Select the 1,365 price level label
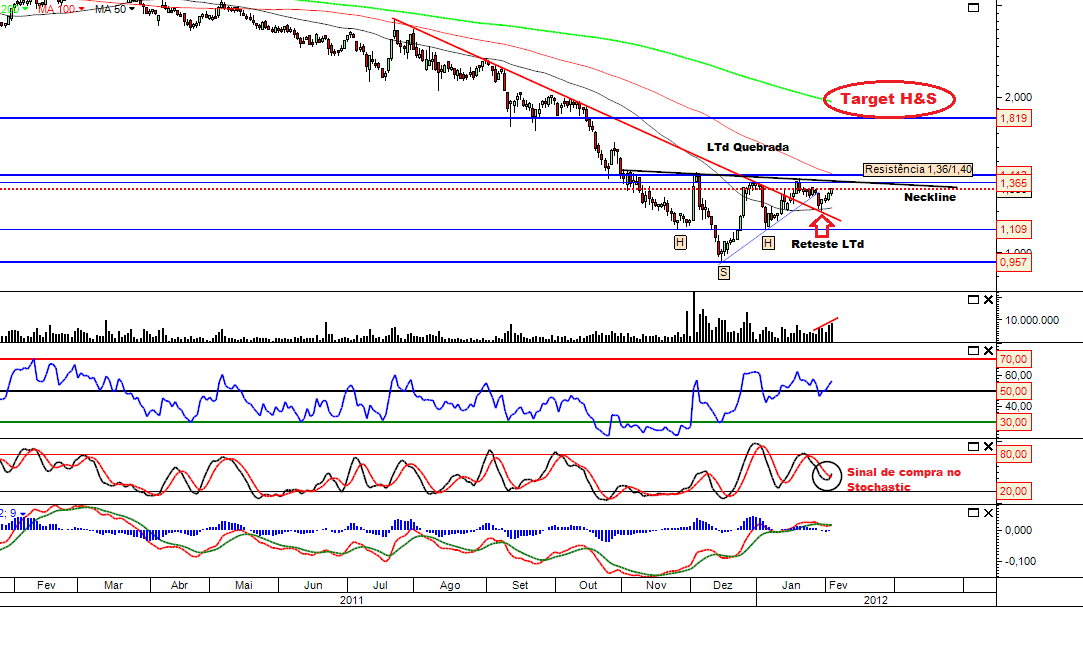This screenshot has width=1083, height=656. click(x=1014, y=183)
